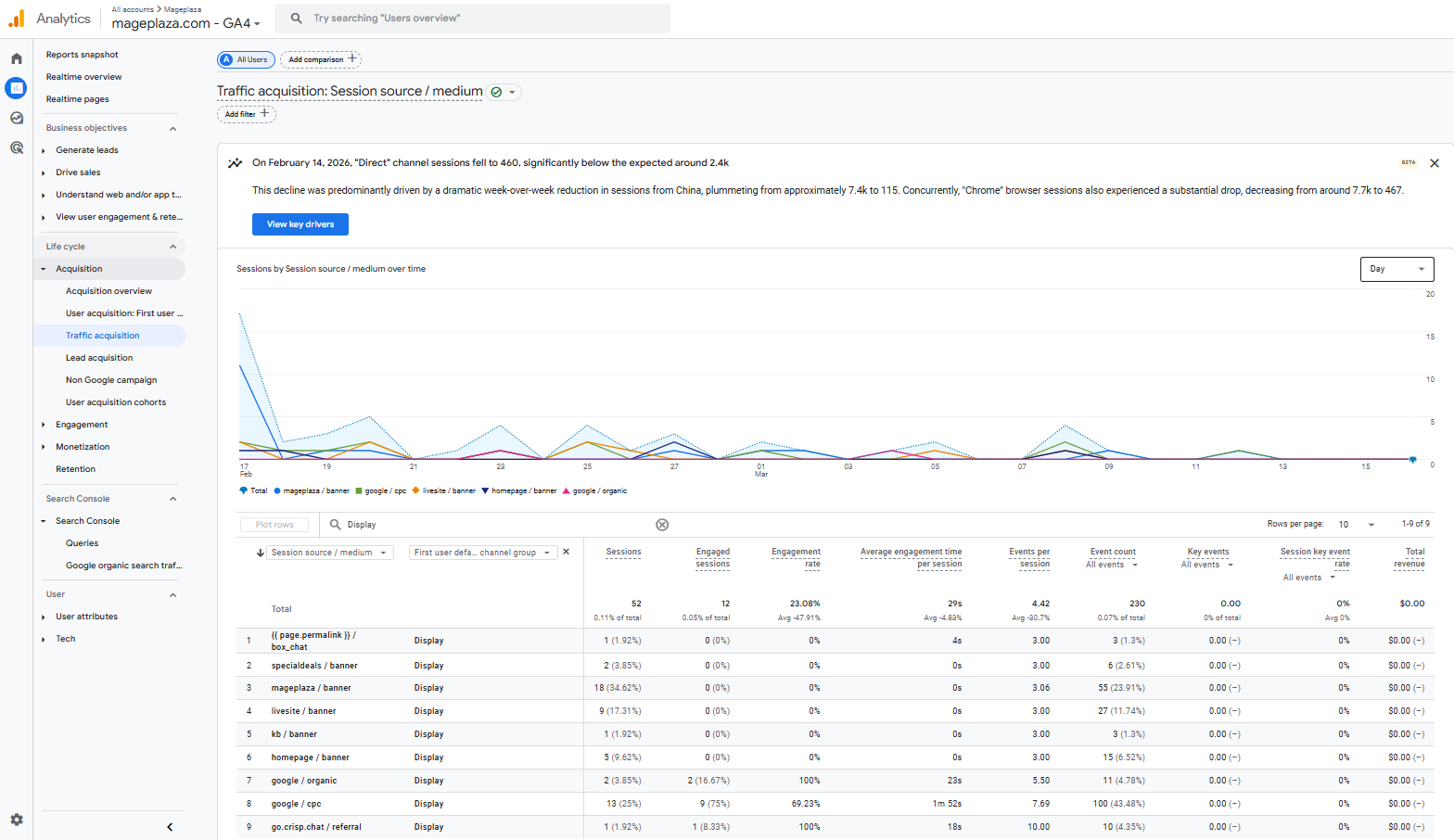This screenshot has height=840, width=1454.
Task: Open the Advertising icon in left rail
Action: tap(17, 147)
